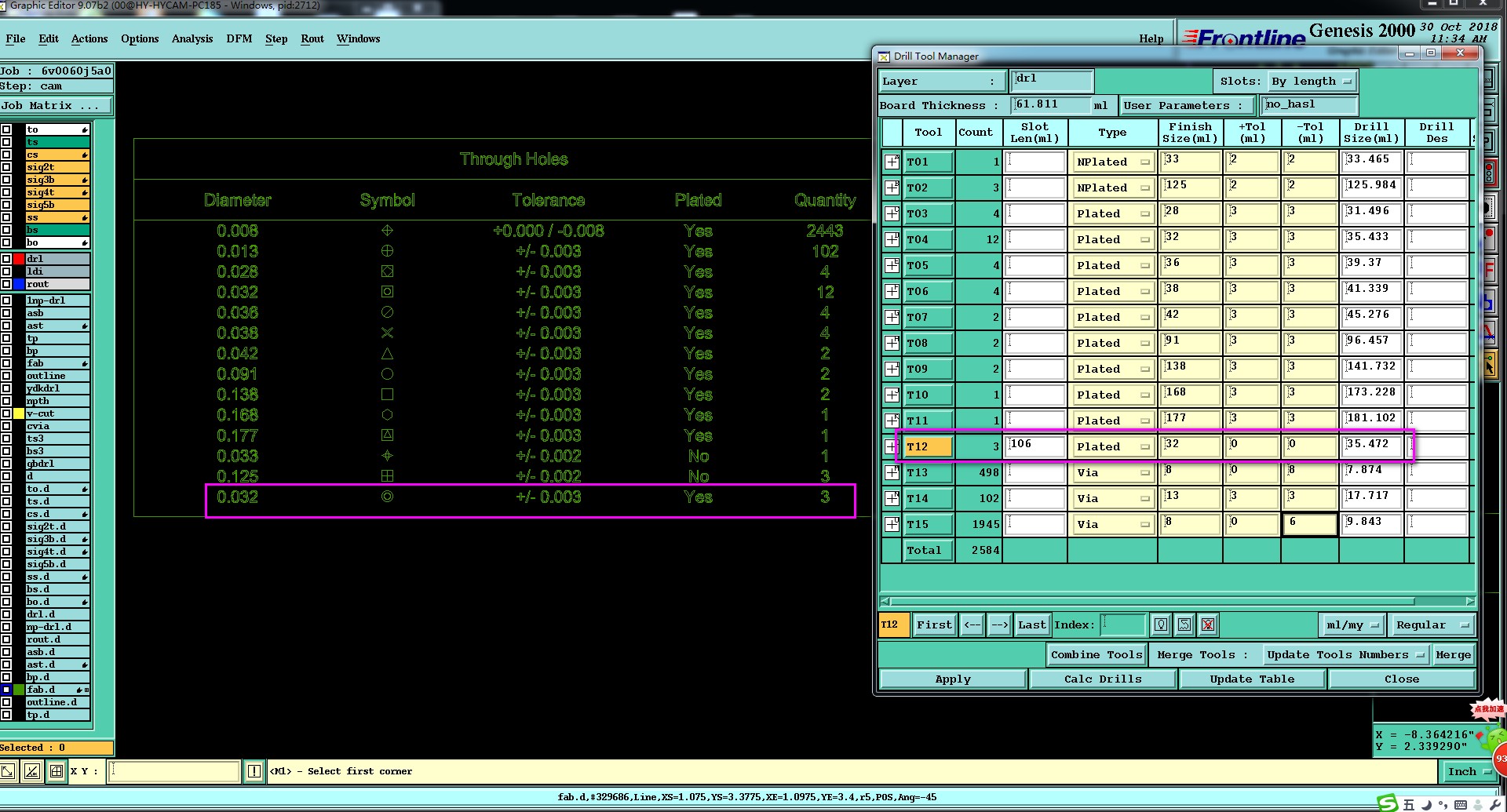The image size is (1507, 812).
Task: Toggle the checkbox for layer 'drl'
Action: click(x=6, y=259)
